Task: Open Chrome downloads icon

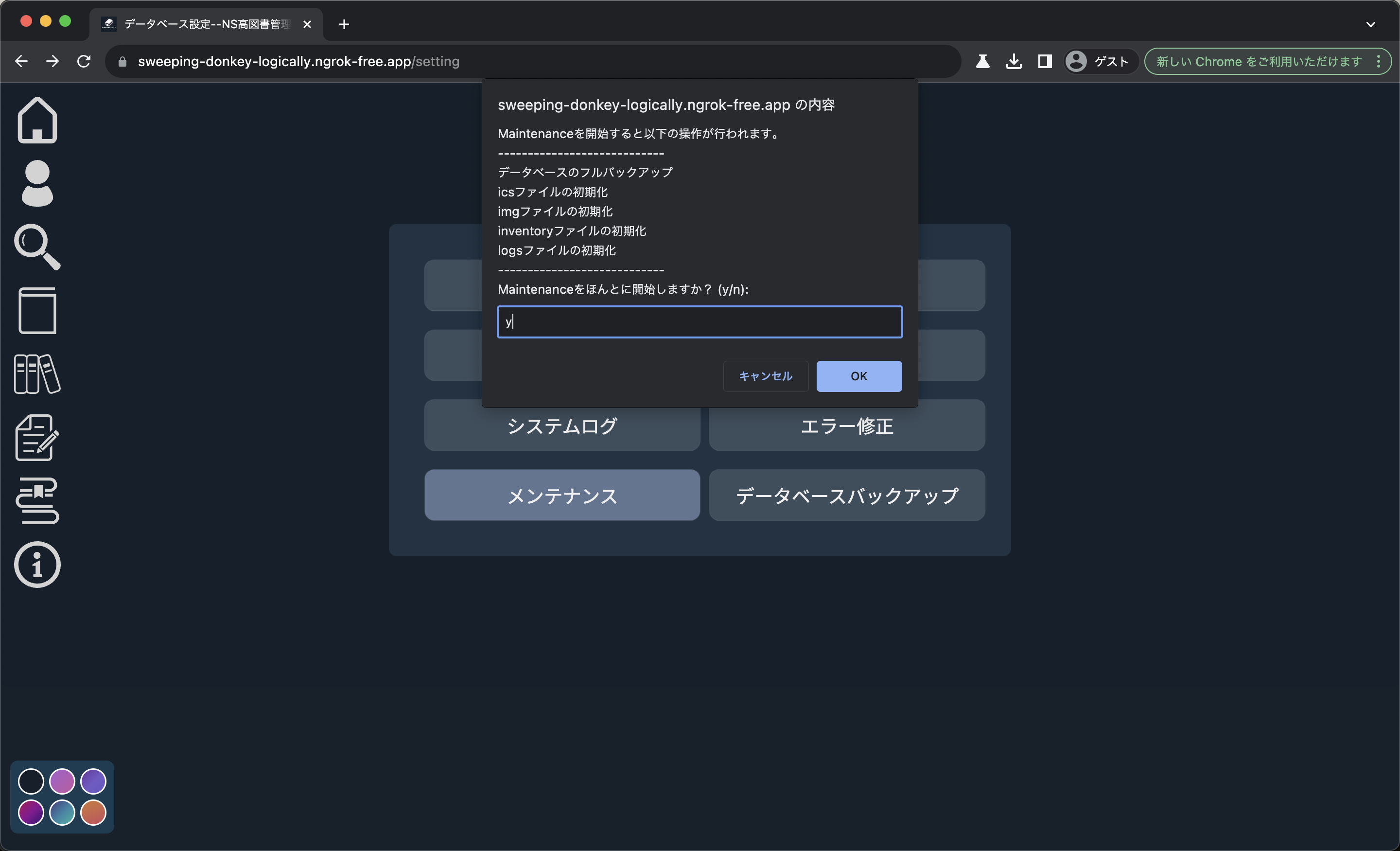Action: [x=1014, y=61]
